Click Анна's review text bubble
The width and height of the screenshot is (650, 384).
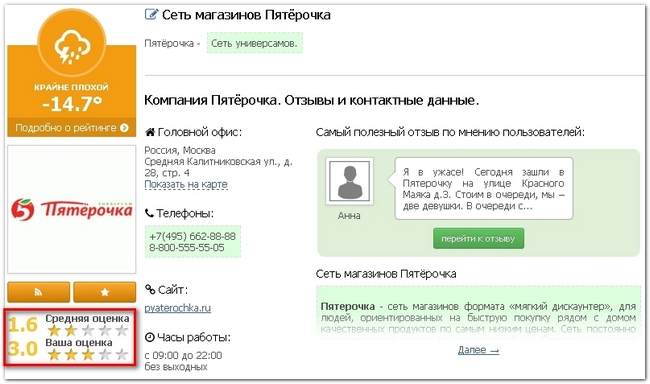click(x=483, y=189)
